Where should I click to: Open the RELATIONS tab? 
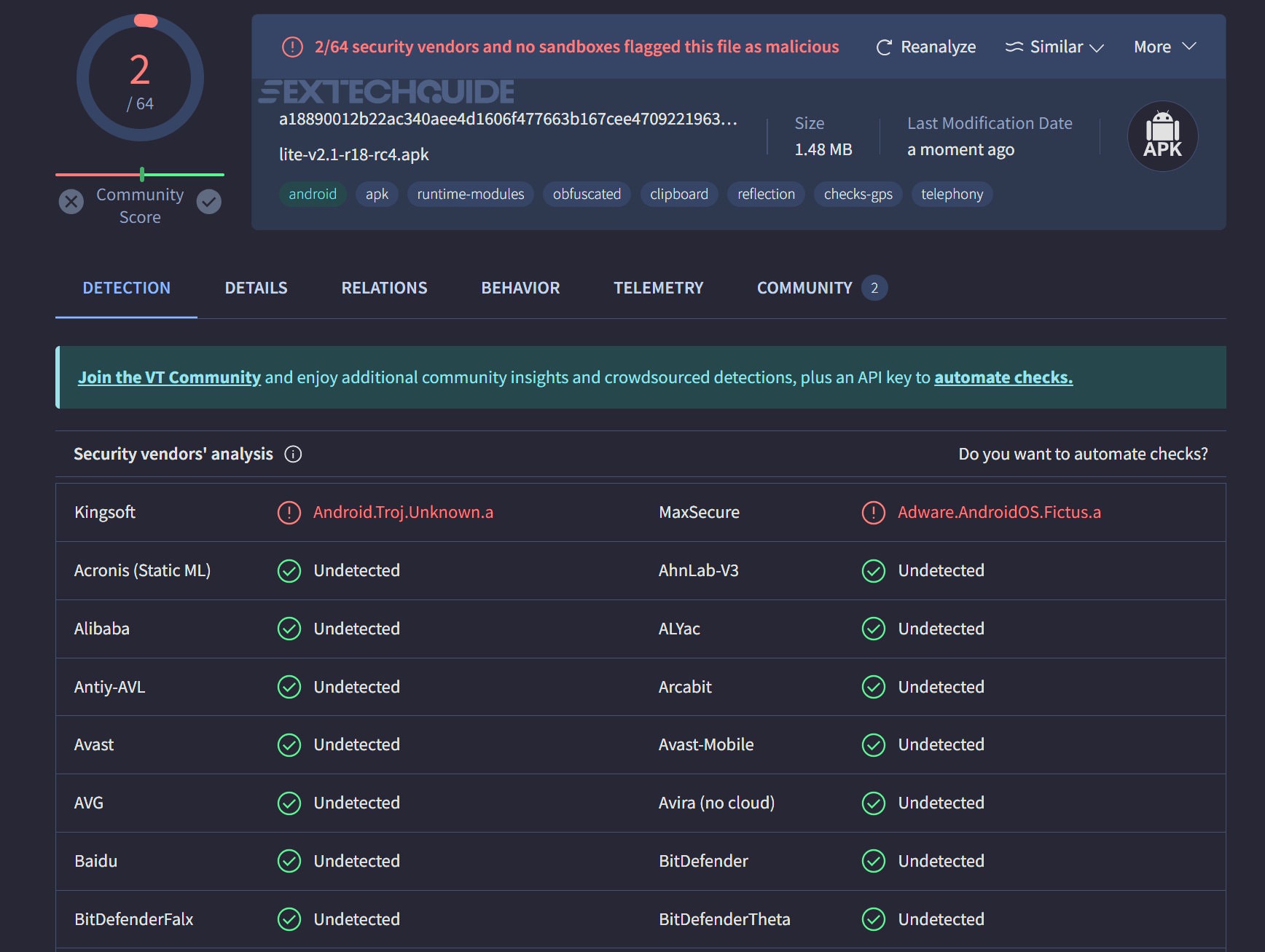click(x=385, y=288)
